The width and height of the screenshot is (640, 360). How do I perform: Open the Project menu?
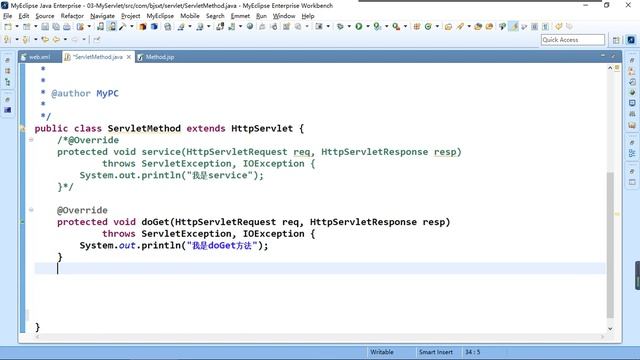click(x=131, y=16)
